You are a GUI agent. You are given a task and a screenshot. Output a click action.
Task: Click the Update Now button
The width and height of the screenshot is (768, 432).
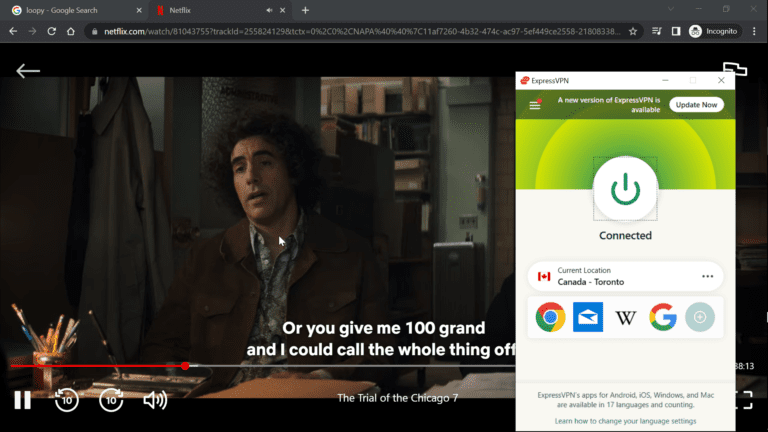point(696,105)
